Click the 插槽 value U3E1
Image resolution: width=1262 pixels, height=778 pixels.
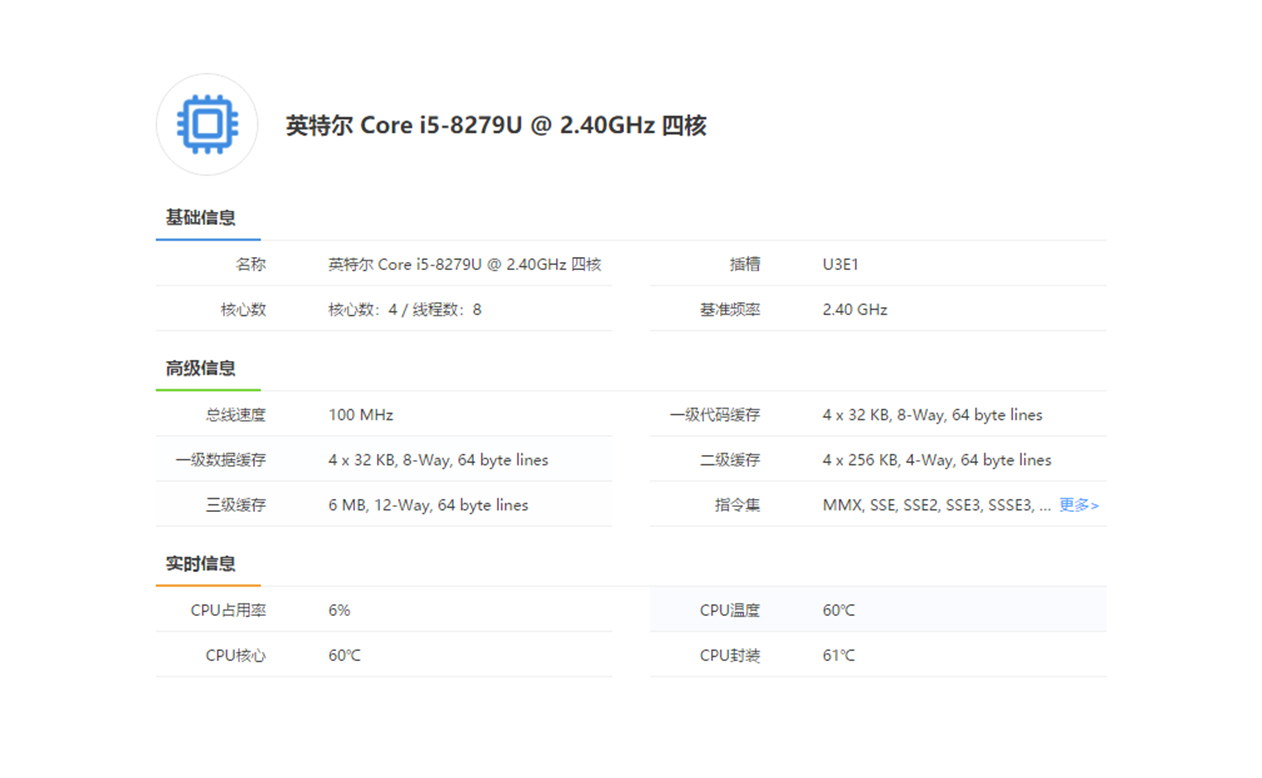pyautogui.click(x=841, y=264)
